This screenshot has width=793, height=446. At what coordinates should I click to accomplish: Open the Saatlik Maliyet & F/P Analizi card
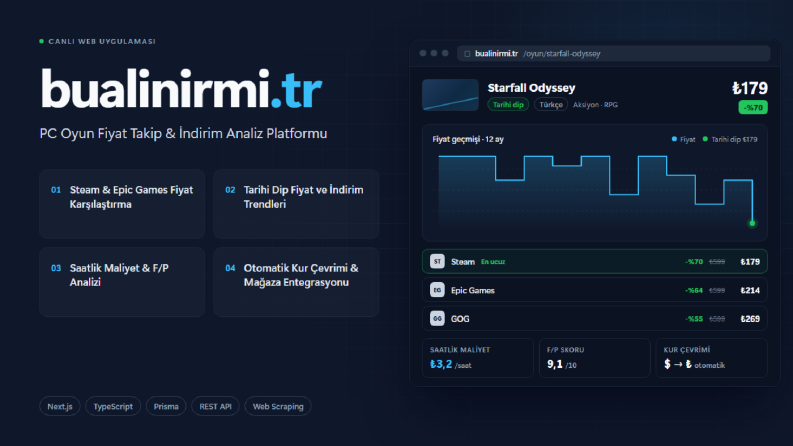(x=122, y=282)
